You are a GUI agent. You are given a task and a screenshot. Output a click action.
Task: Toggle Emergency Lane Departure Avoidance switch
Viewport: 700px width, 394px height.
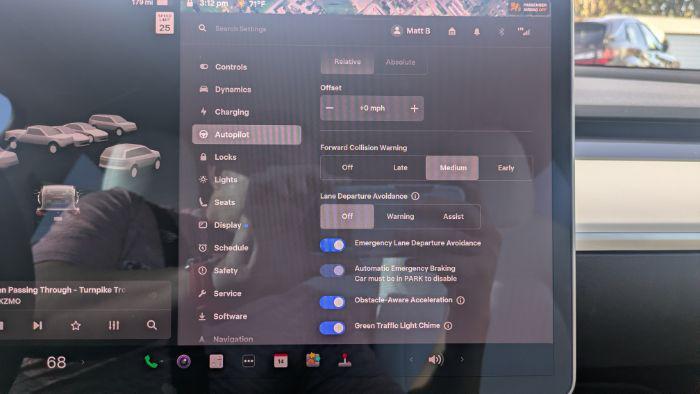[x=332, y=245]
